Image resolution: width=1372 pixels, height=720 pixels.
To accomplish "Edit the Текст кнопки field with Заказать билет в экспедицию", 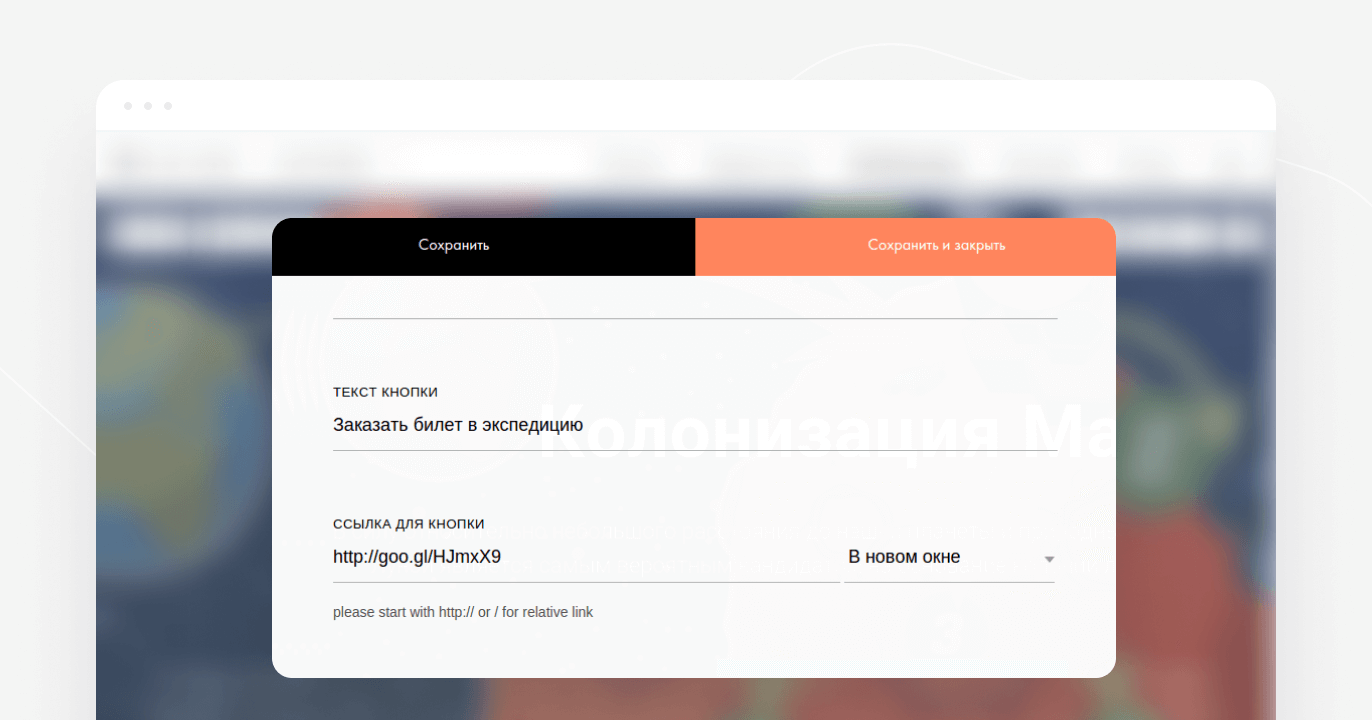I will pyautogui.click(x=695, y=426).
